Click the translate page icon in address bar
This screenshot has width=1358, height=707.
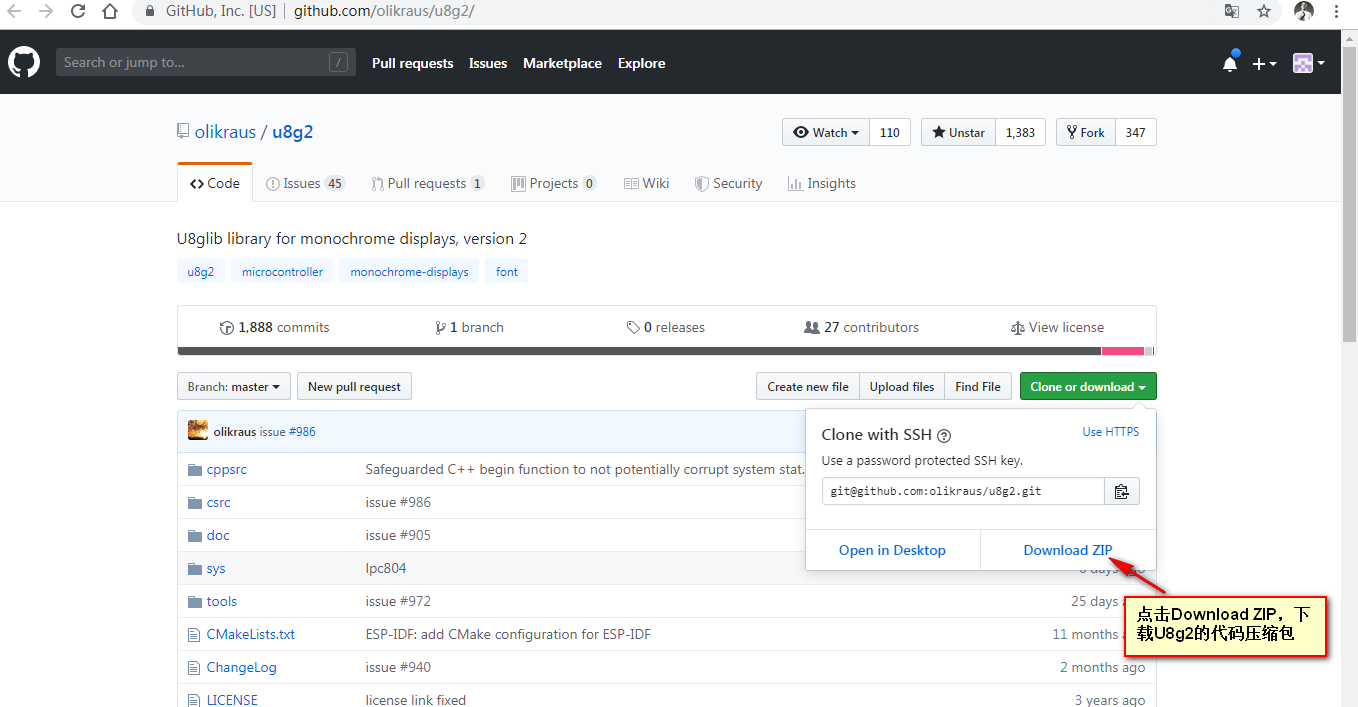[x=1232, y=12]
